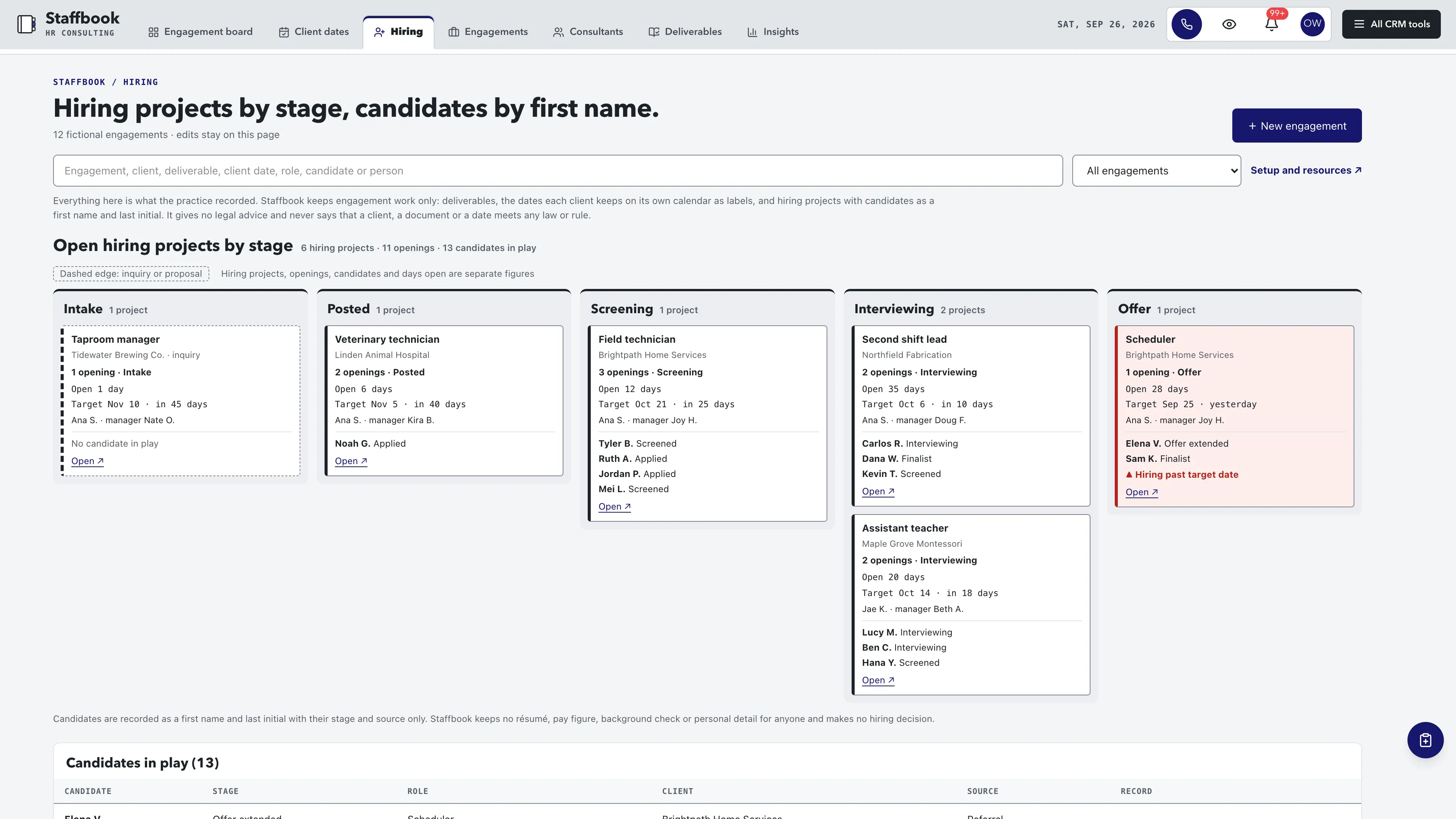Click the Dashed edge inquiry or proposal legend

(130, 274)
